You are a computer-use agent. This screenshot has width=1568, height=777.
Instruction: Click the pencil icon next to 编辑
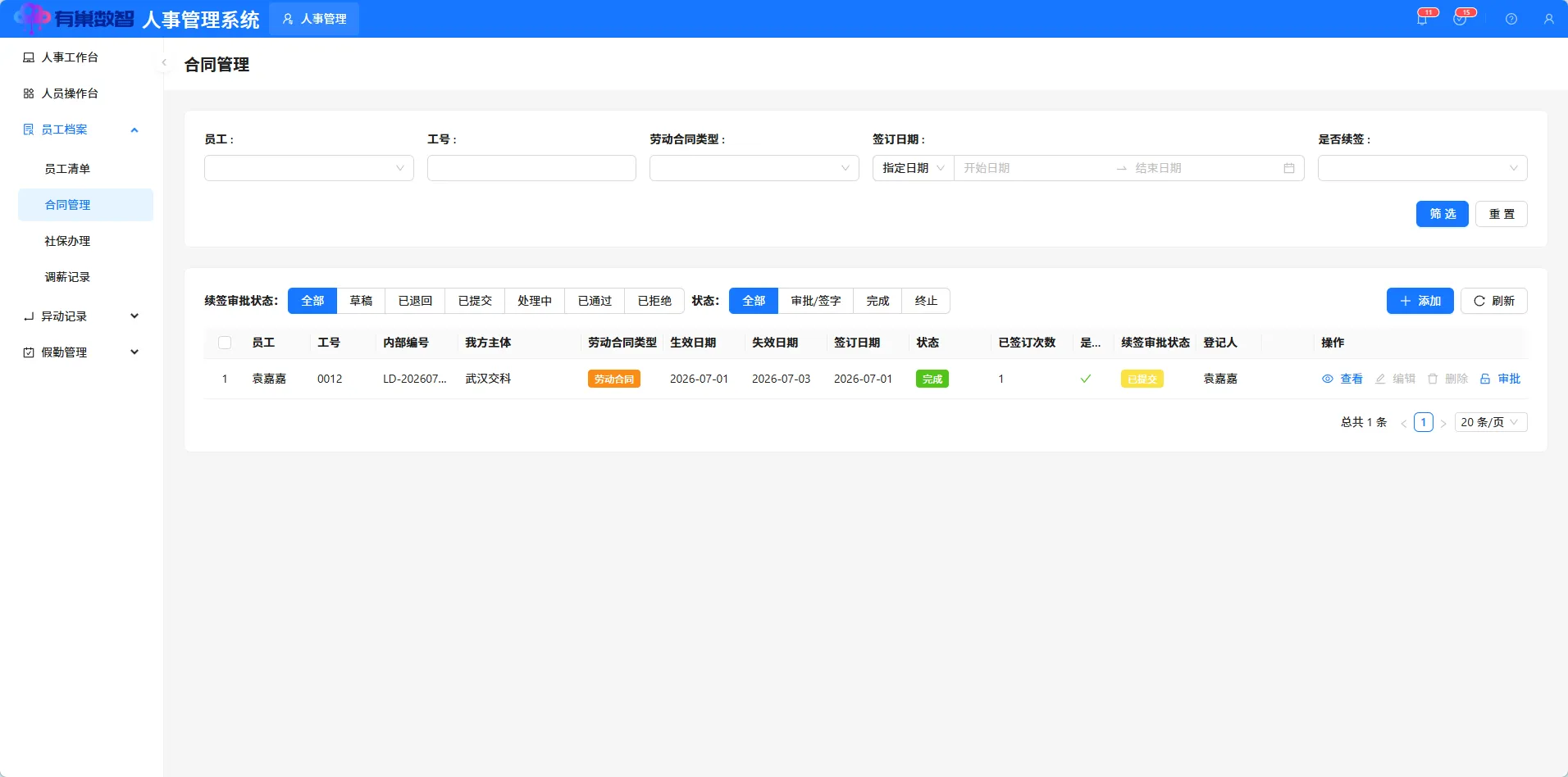pyautogui.click(x=1380, y=379)
